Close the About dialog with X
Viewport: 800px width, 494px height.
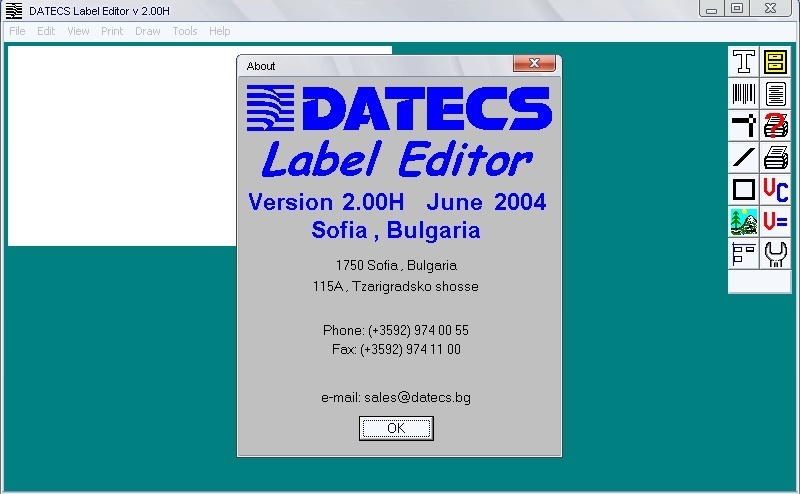[534, 63]
